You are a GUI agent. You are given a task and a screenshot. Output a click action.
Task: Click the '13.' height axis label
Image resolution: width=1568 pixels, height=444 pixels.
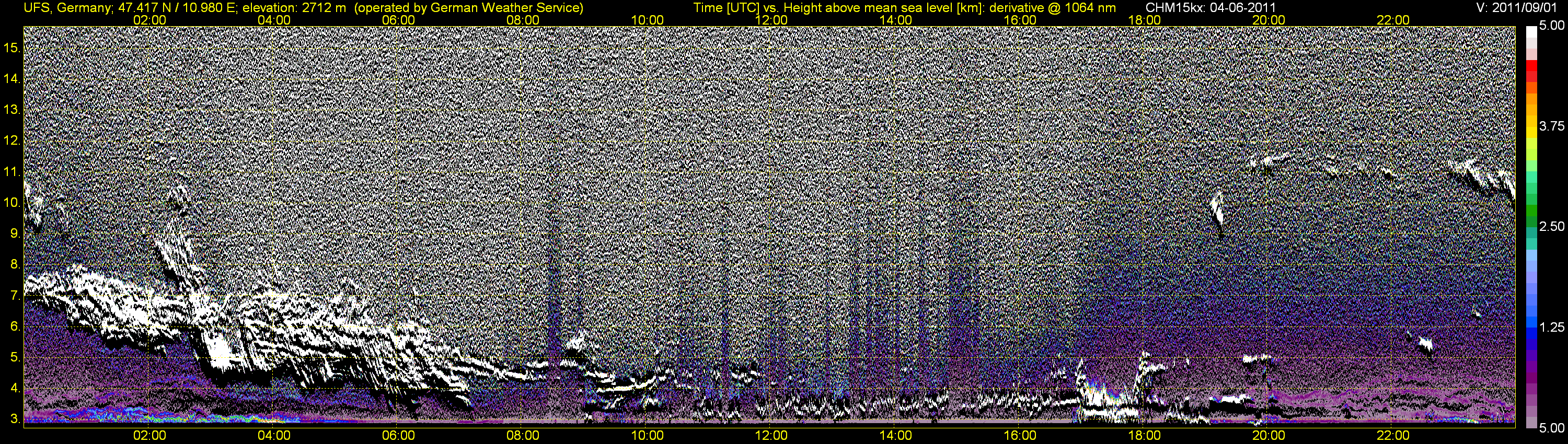pos(12,110)
